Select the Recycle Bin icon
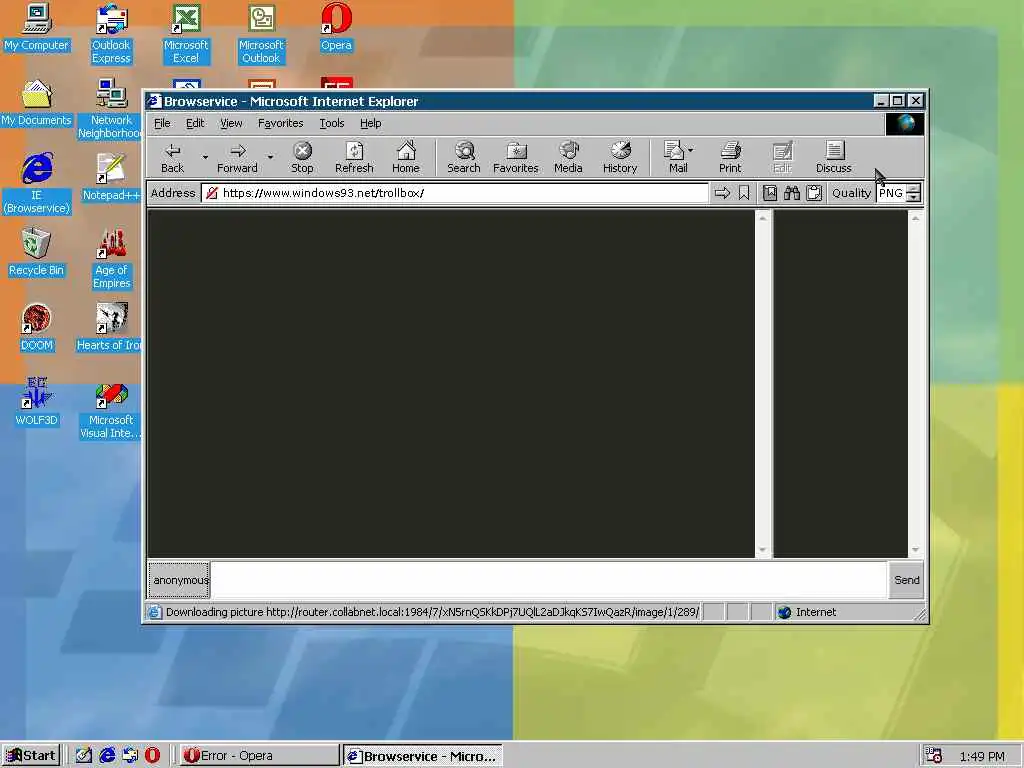 coord(37,253)
